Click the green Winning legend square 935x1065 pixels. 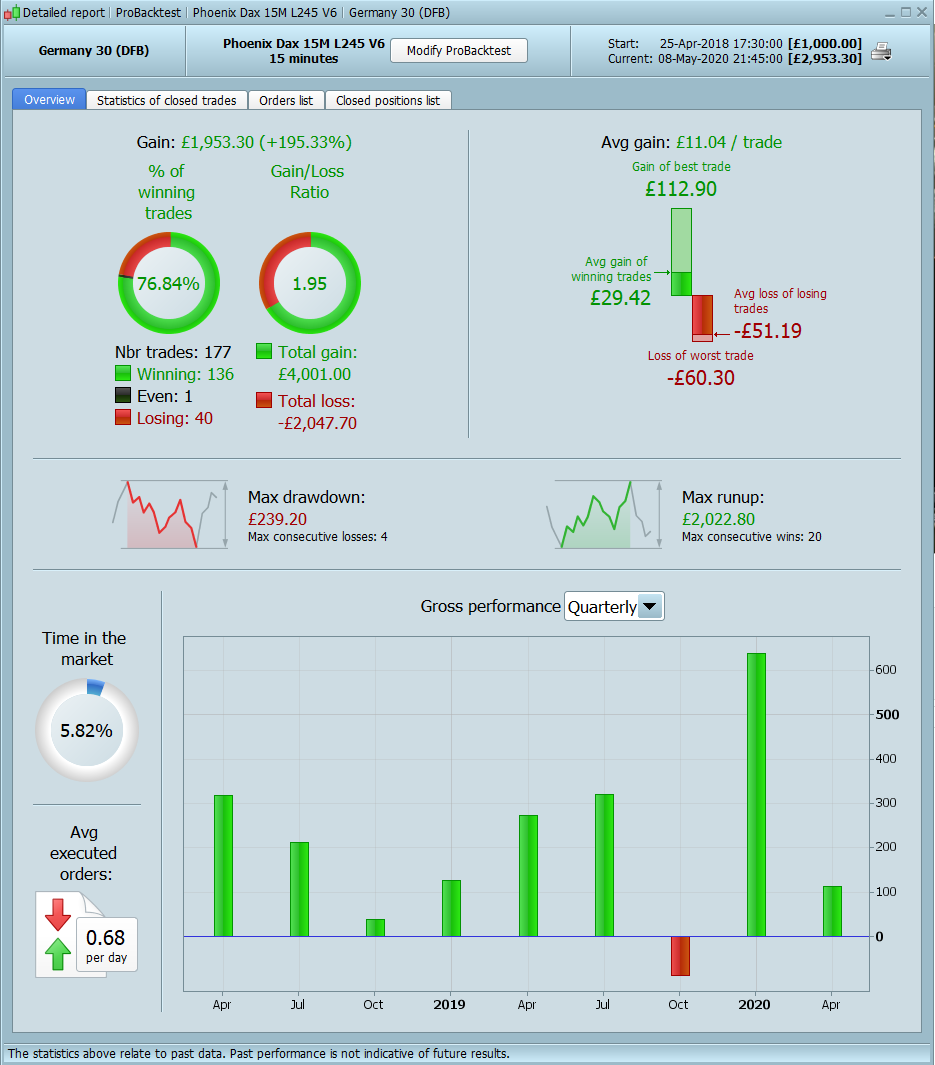(x=123, y=374)
